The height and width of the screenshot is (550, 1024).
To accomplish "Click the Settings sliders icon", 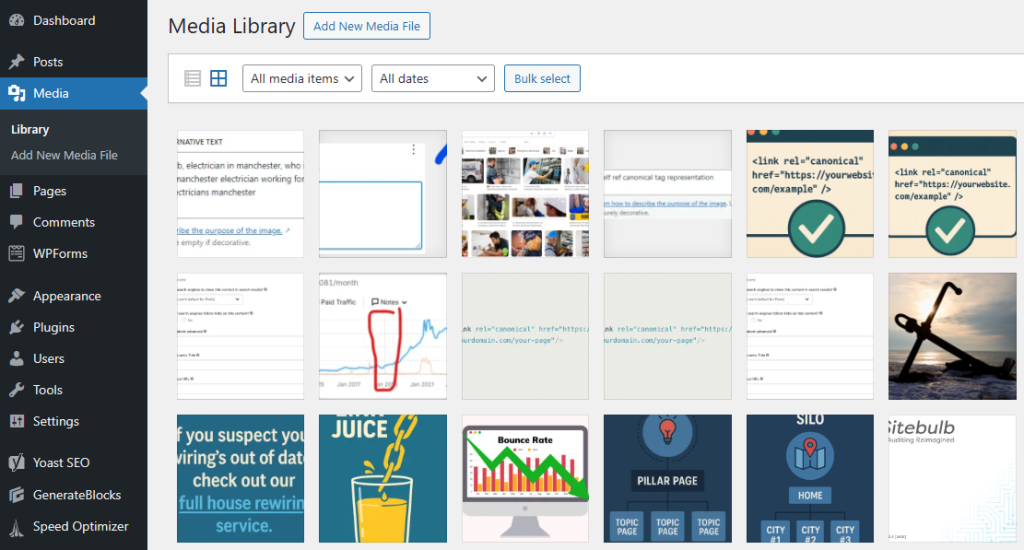I will tap(16, 421).
